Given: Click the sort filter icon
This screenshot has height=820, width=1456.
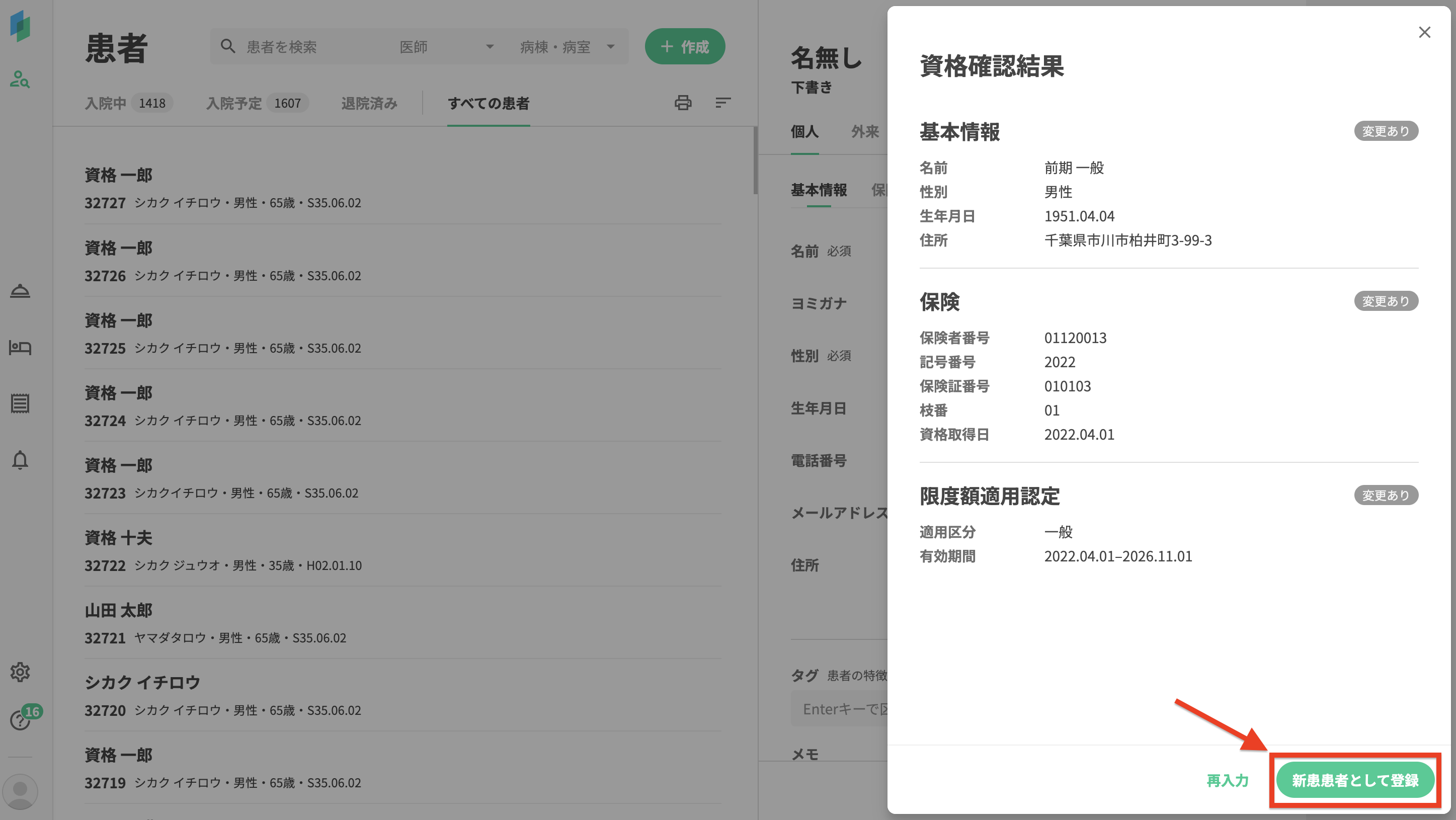Looking at the screenshot, I should (x=723, y=103).
